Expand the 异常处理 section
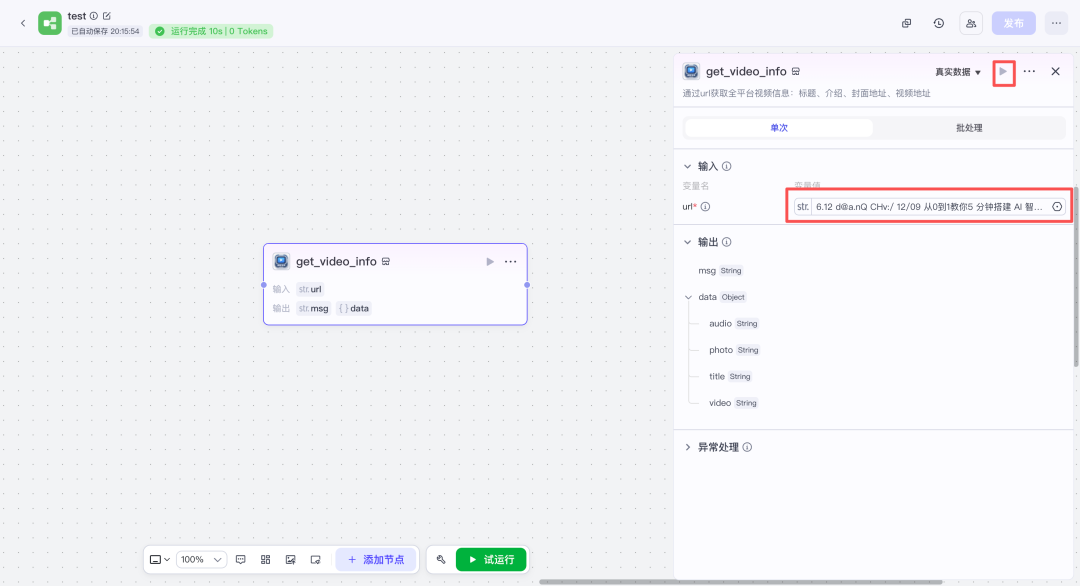Viewport: 1080px width, 586px height. [x=688, y=447]
